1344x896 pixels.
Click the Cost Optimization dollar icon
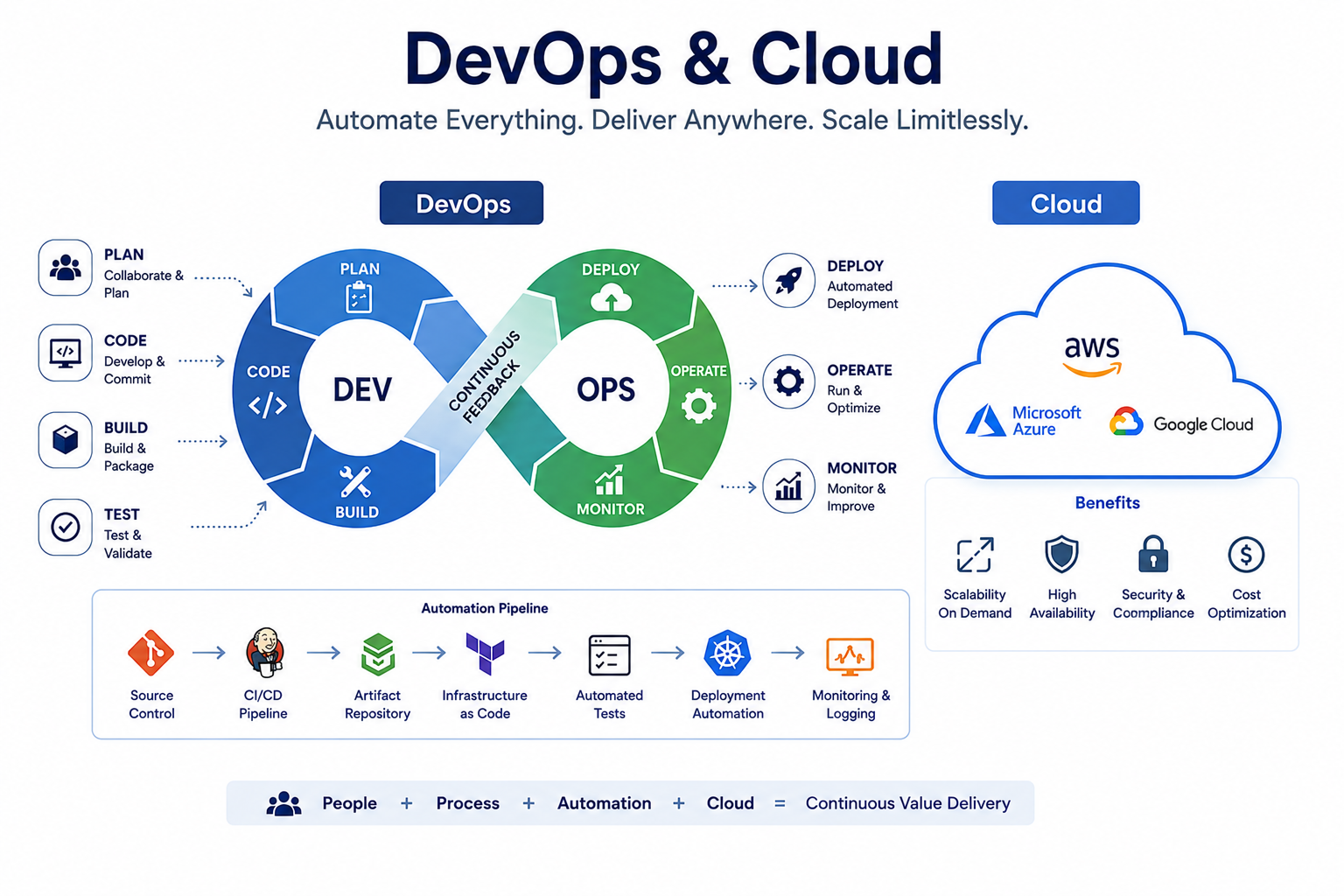[x=1246, y=554]
